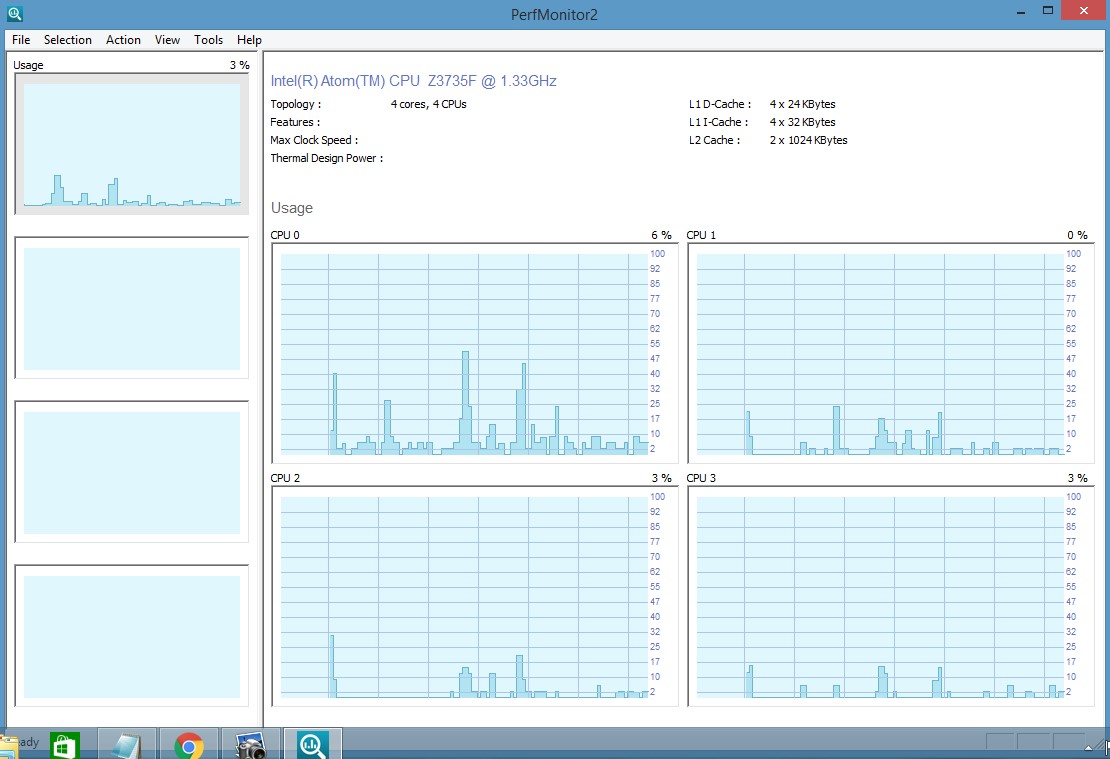Open the Help menu
The image size is (1110, 759).
249,40
